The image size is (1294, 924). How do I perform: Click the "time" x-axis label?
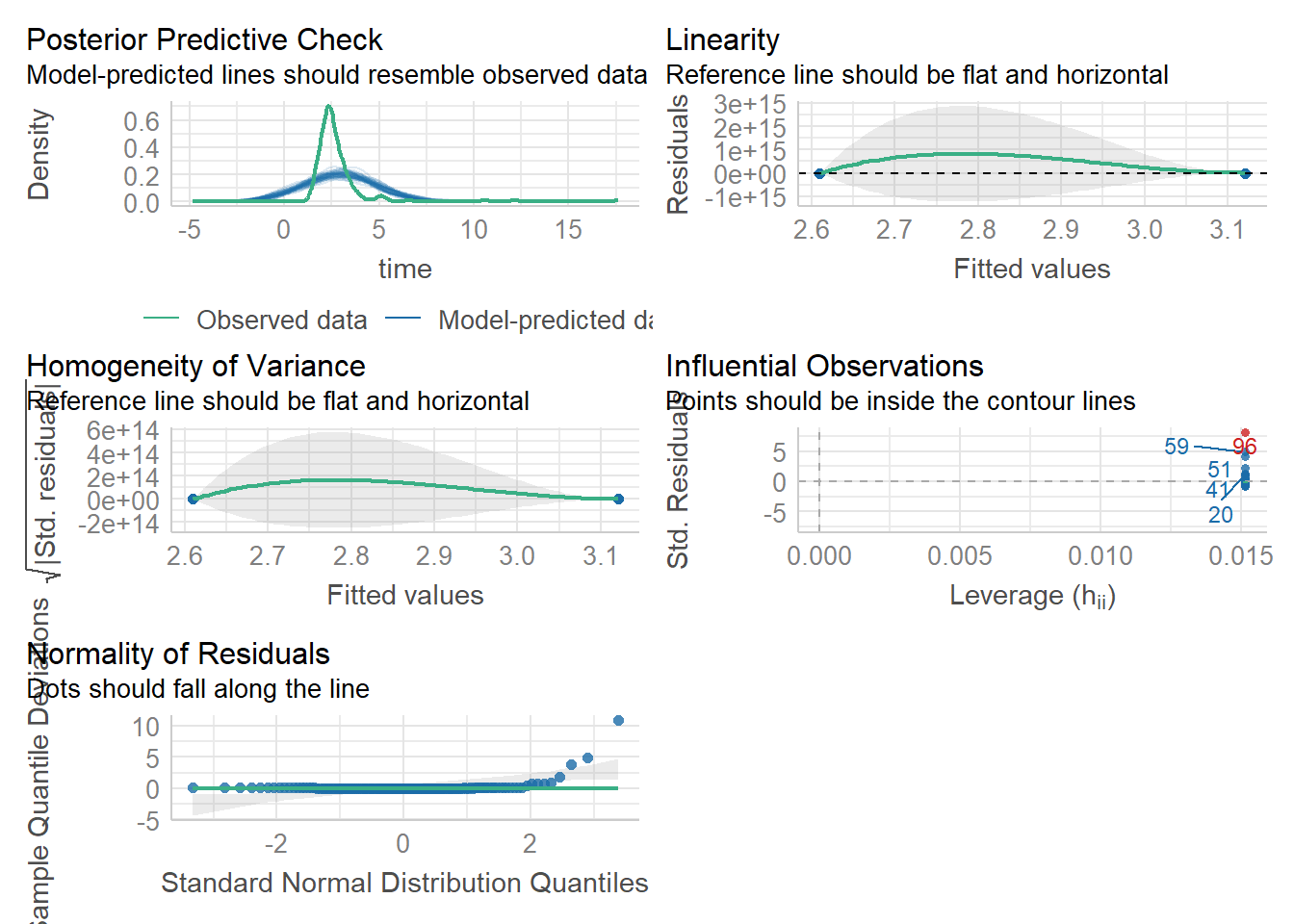(x=404, y=269)
